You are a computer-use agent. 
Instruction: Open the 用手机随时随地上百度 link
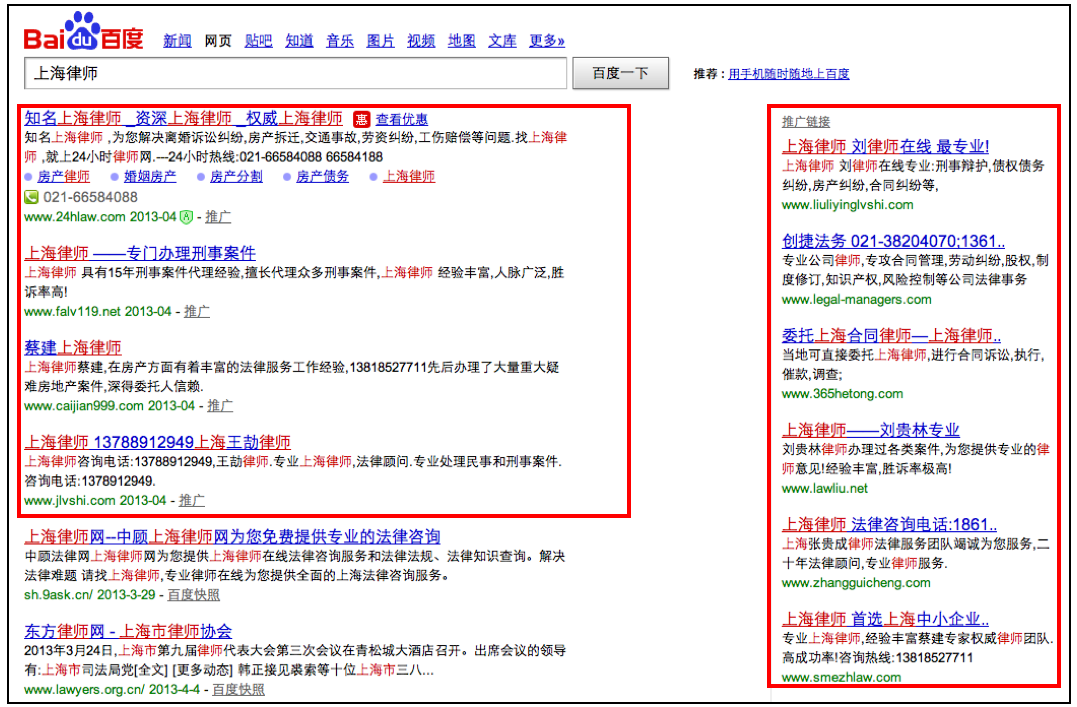coord(789,74)
